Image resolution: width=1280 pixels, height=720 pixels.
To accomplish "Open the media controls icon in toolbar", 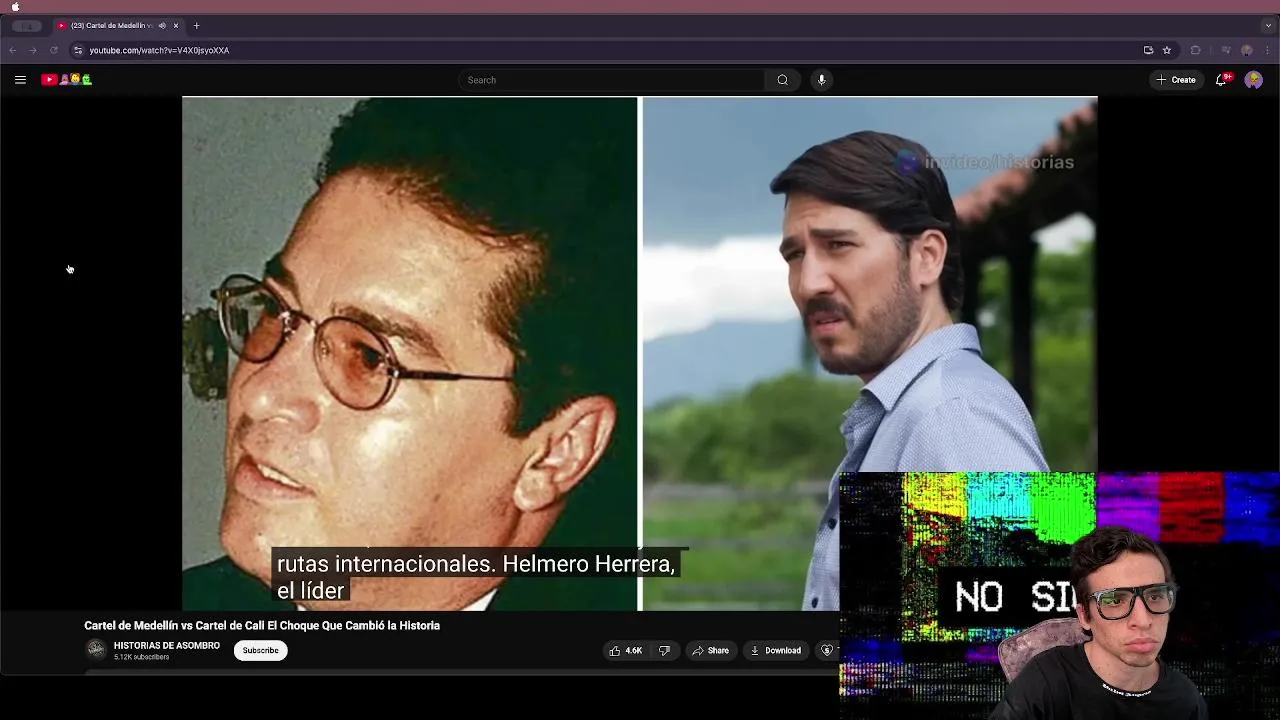I will [x=1226, y=50].
